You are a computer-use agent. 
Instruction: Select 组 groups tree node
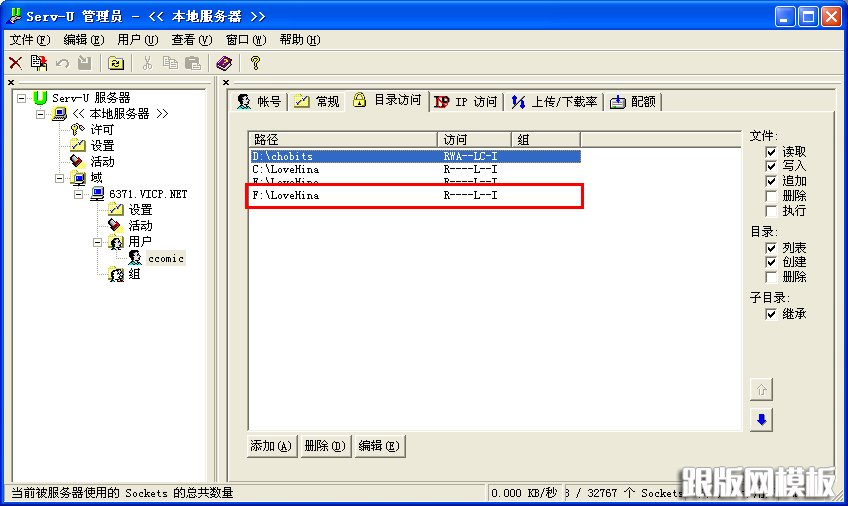point(134,274)
